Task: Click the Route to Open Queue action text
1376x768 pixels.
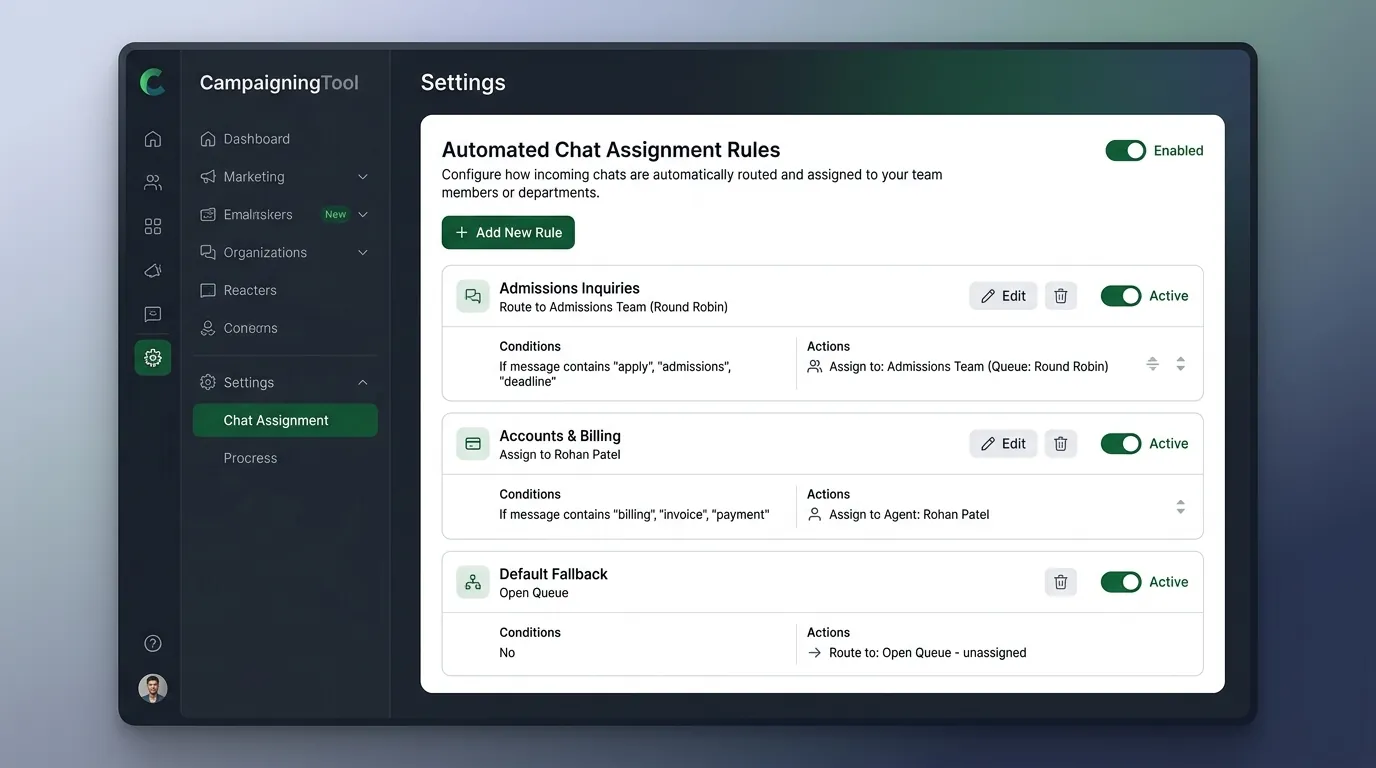Action: (927, 653)
